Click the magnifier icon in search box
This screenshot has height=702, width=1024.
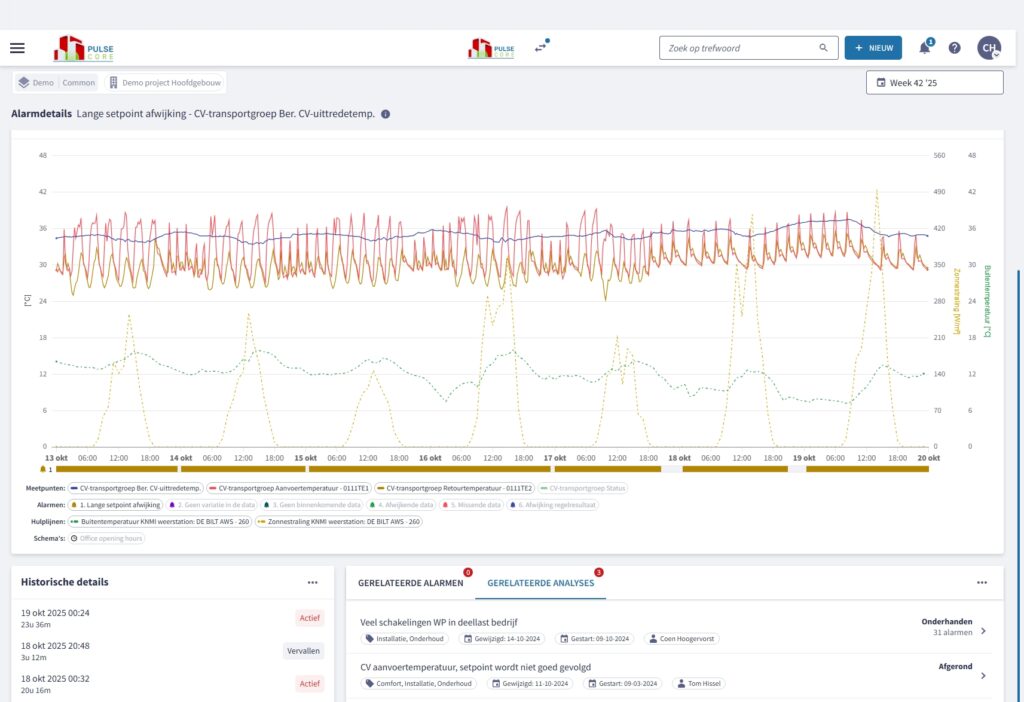(x=823, y=48)
